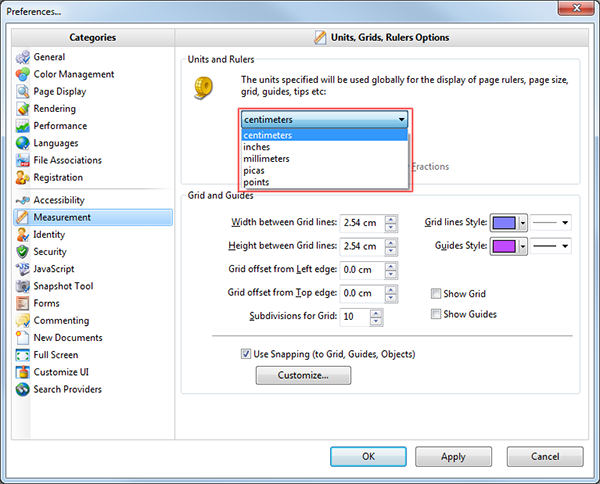Click the Color Management spheres icon
Image resolution: width=600 pixels, height=484 pixels.
tap(23, 74)
